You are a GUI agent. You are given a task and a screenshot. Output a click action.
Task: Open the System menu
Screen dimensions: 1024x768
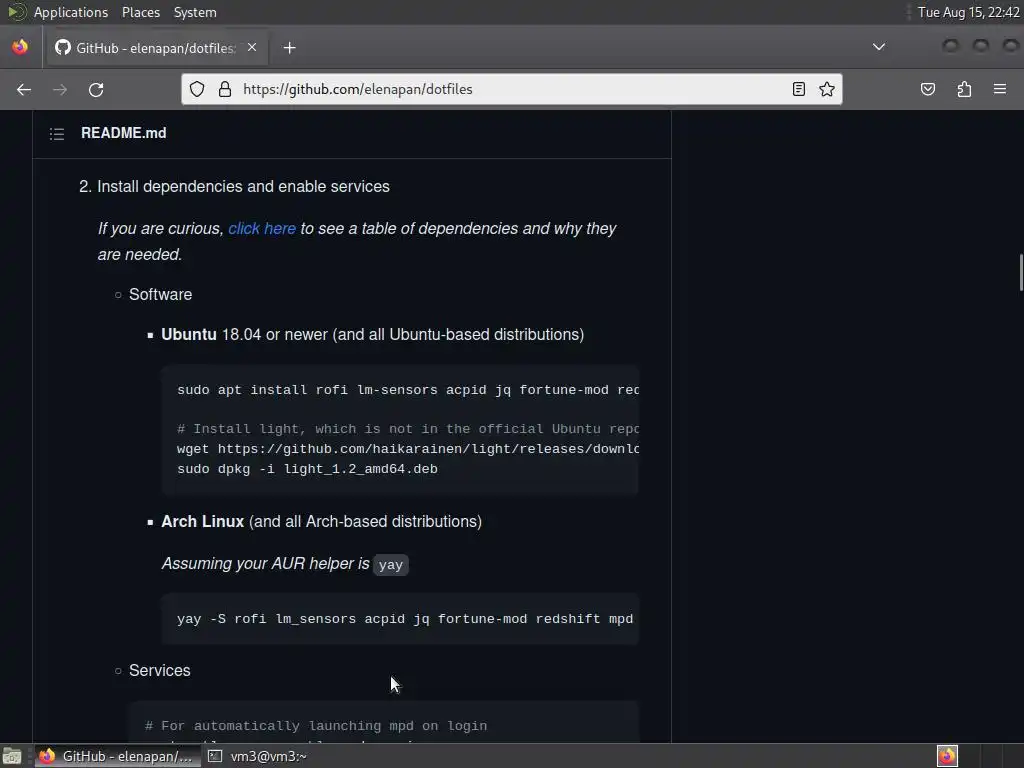pos(195,12)
